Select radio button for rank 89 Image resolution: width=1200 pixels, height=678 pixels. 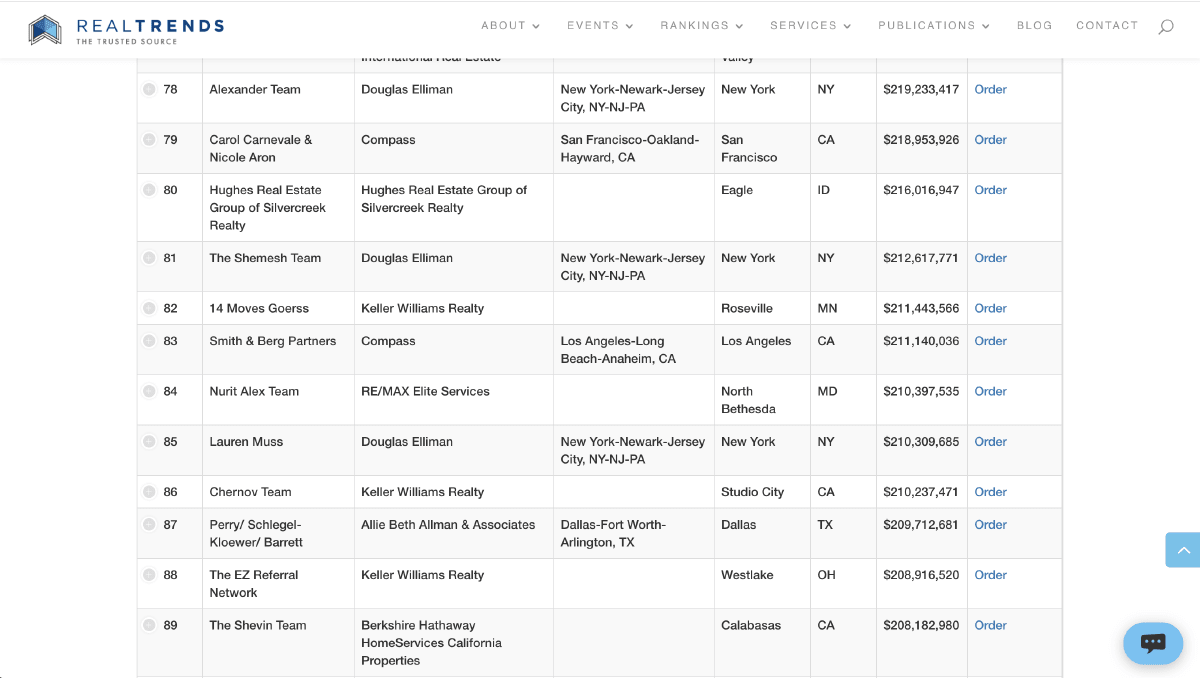click(149, 625)
